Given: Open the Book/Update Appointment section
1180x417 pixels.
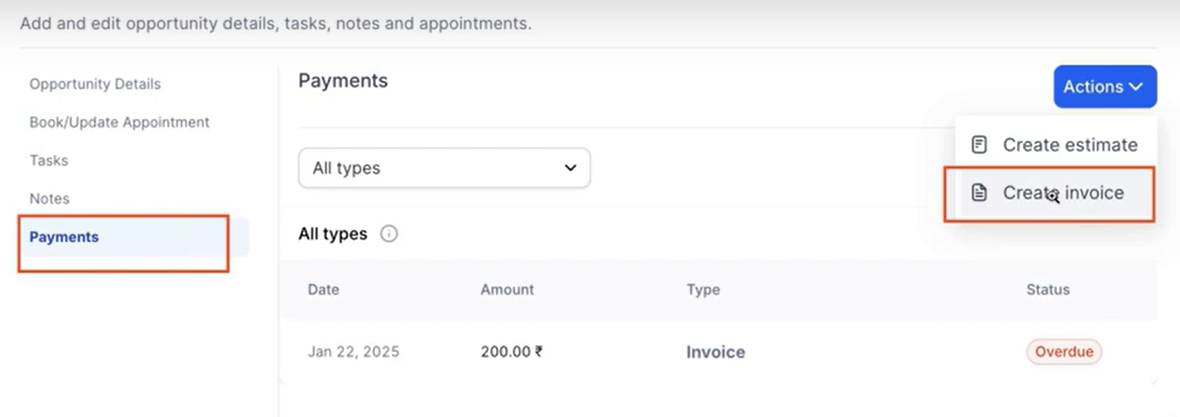Looking at the screenshot, I should tap(119, 122).
